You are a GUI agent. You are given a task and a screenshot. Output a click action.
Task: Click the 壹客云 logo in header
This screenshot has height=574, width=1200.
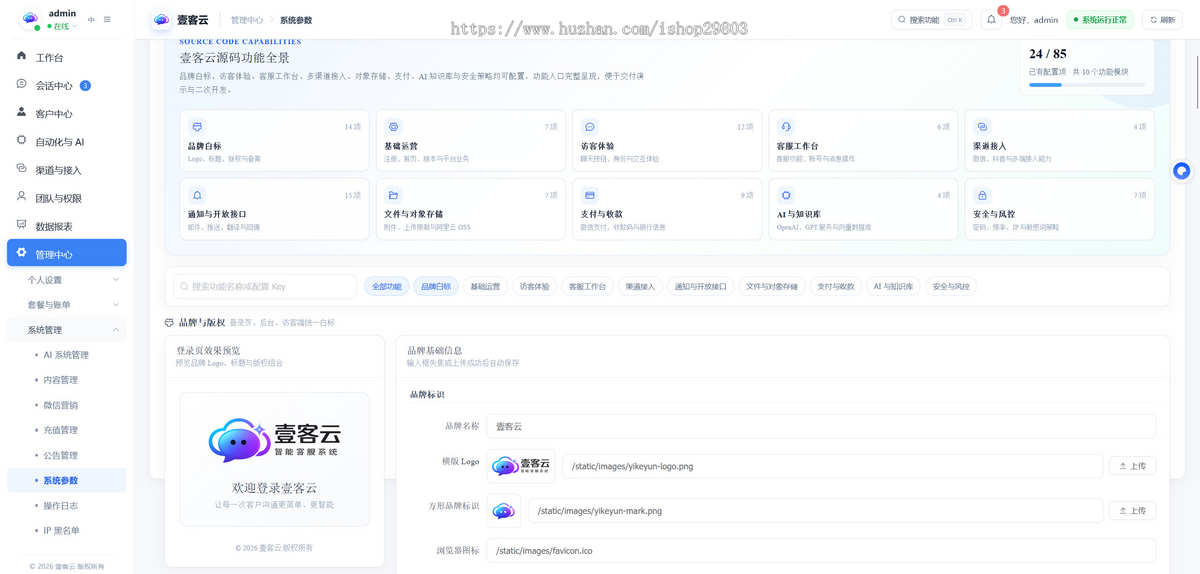pyautogui.click(x=161, y=20)
